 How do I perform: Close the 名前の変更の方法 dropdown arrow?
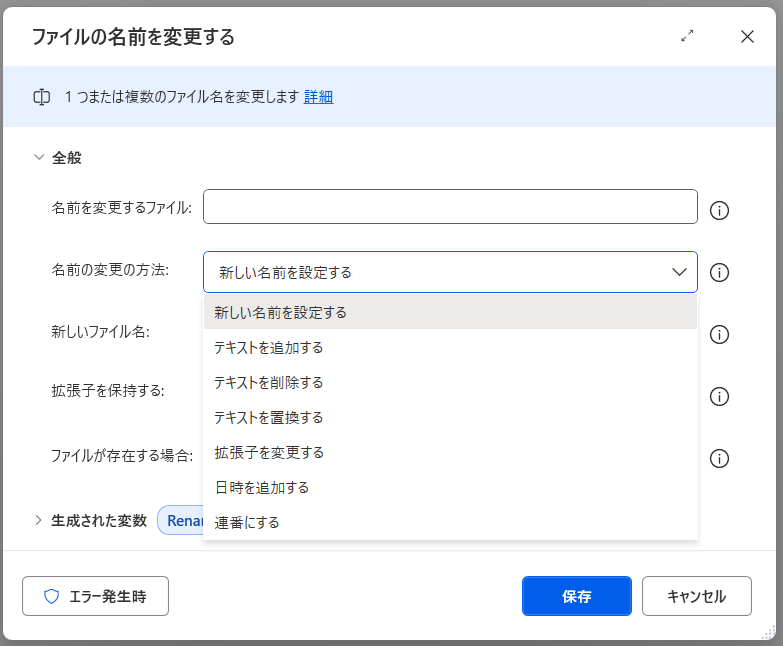click(x=678, y=272)
